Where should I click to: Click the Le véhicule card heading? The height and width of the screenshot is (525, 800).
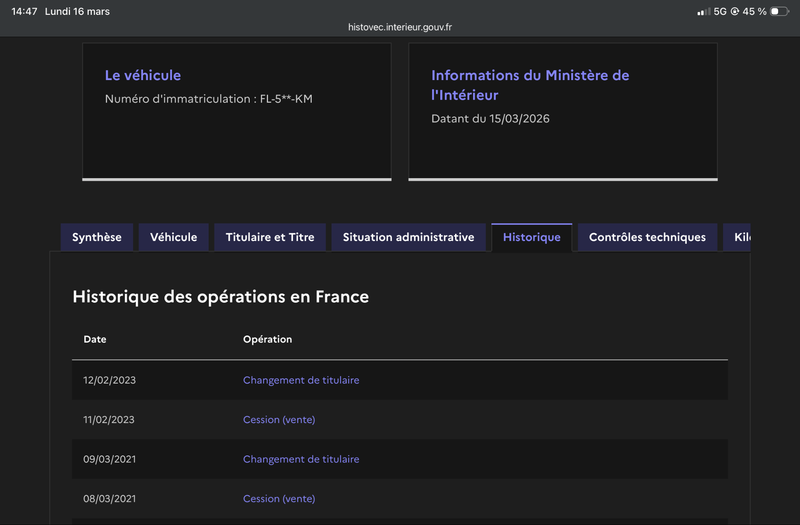click(143, 75)
